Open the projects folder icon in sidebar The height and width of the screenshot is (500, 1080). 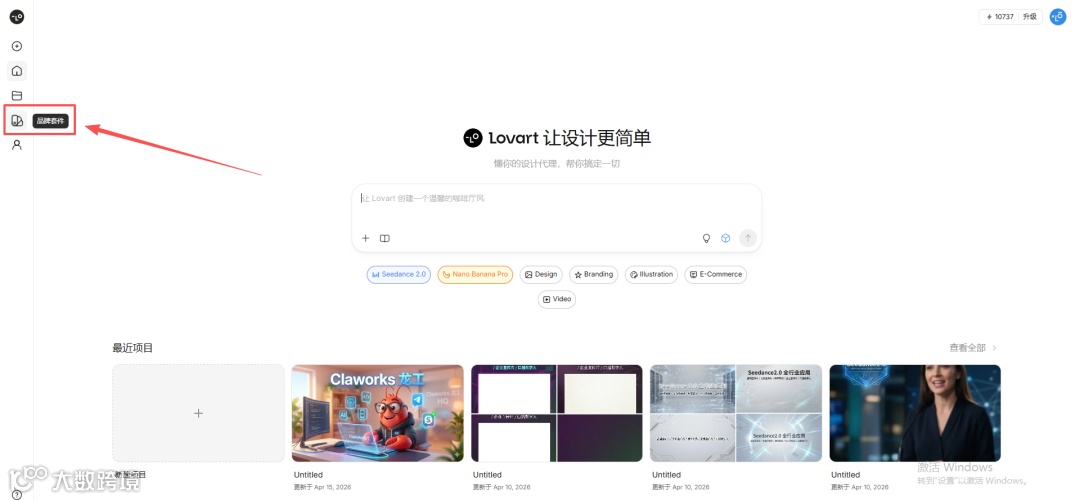[x=17, y=96]
